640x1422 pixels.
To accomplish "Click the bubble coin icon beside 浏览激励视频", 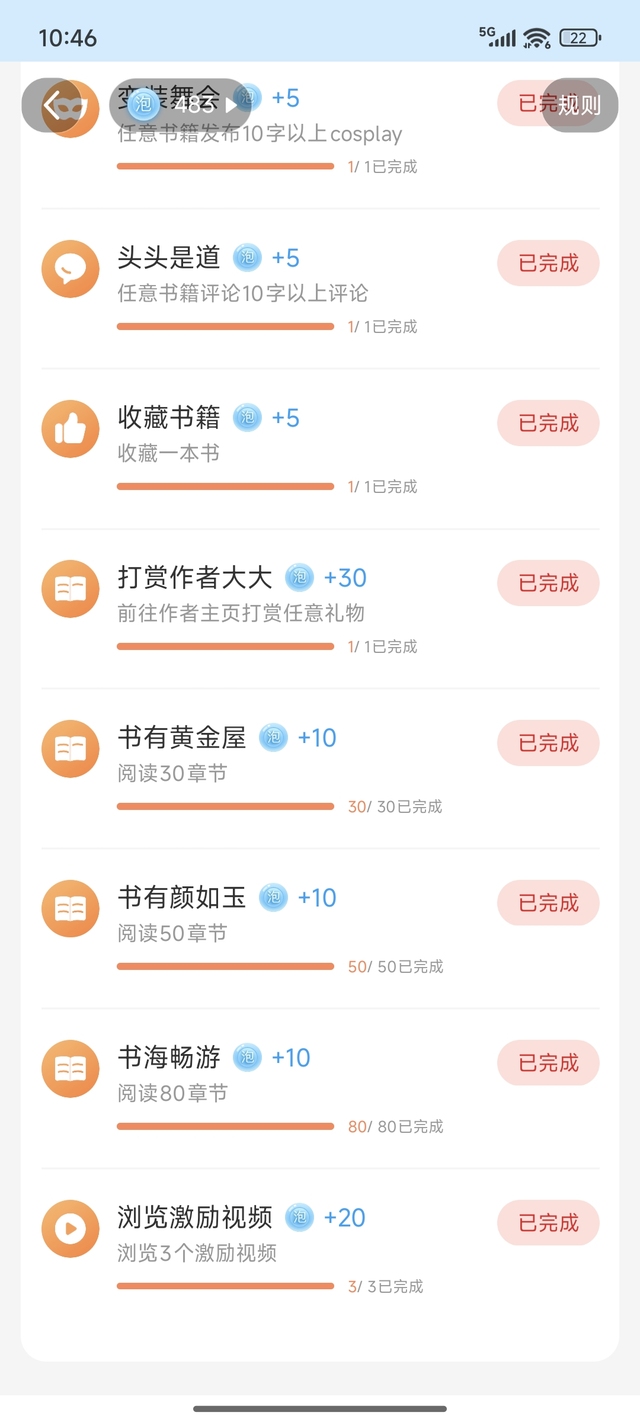I will pyautogui.click(x=299, y=1217).
